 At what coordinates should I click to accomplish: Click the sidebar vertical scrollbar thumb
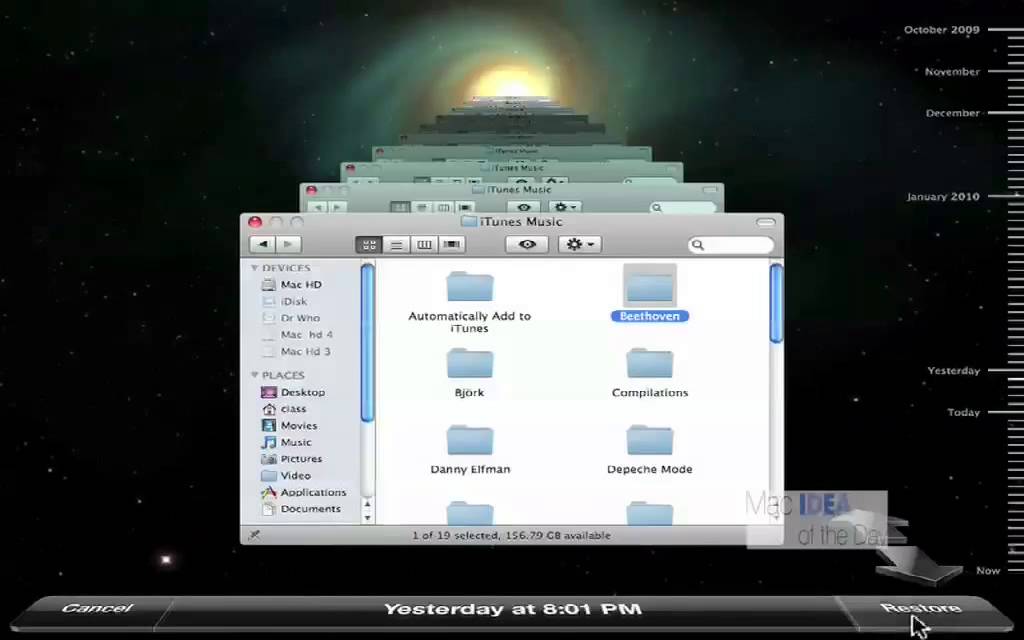pos(367,343)
